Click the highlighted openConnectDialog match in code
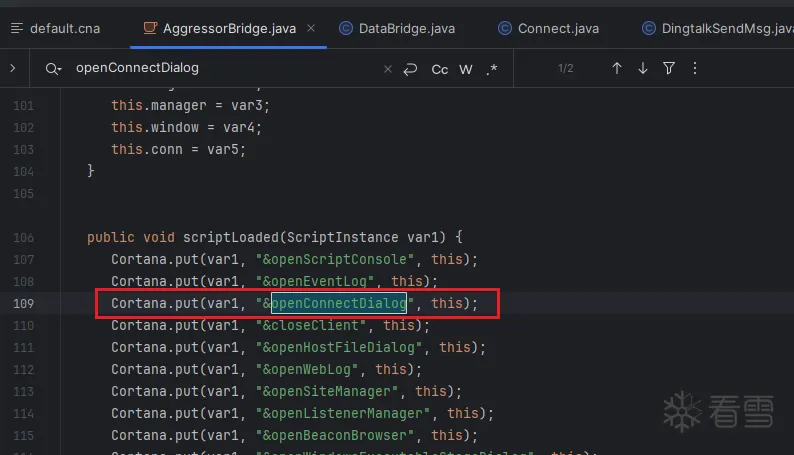794x455 pixels. (x=339, y=303)
